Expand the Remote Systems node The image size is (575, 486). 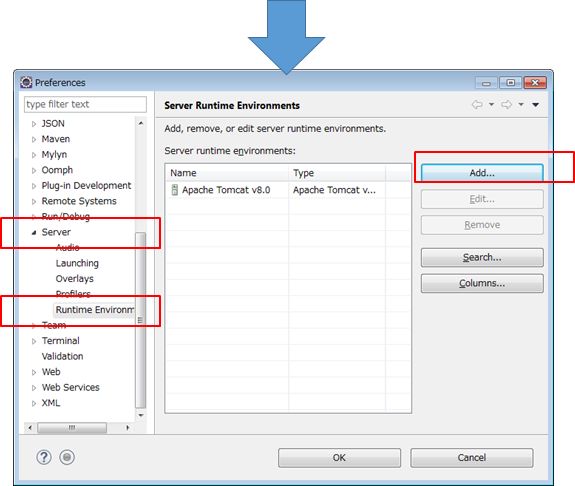click(x=34, y=201)
